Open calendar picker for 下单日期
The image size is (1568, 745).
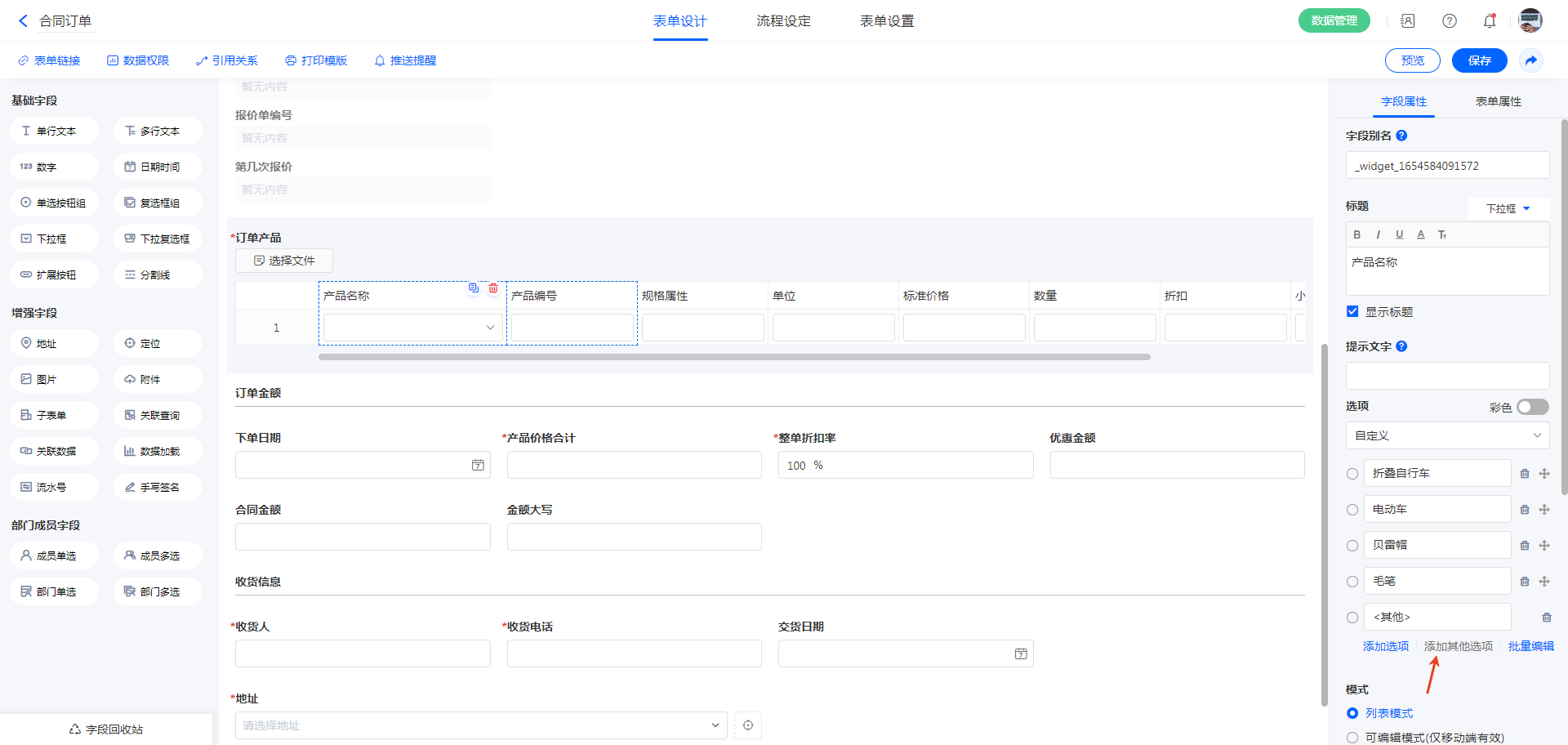click(478, 466)
